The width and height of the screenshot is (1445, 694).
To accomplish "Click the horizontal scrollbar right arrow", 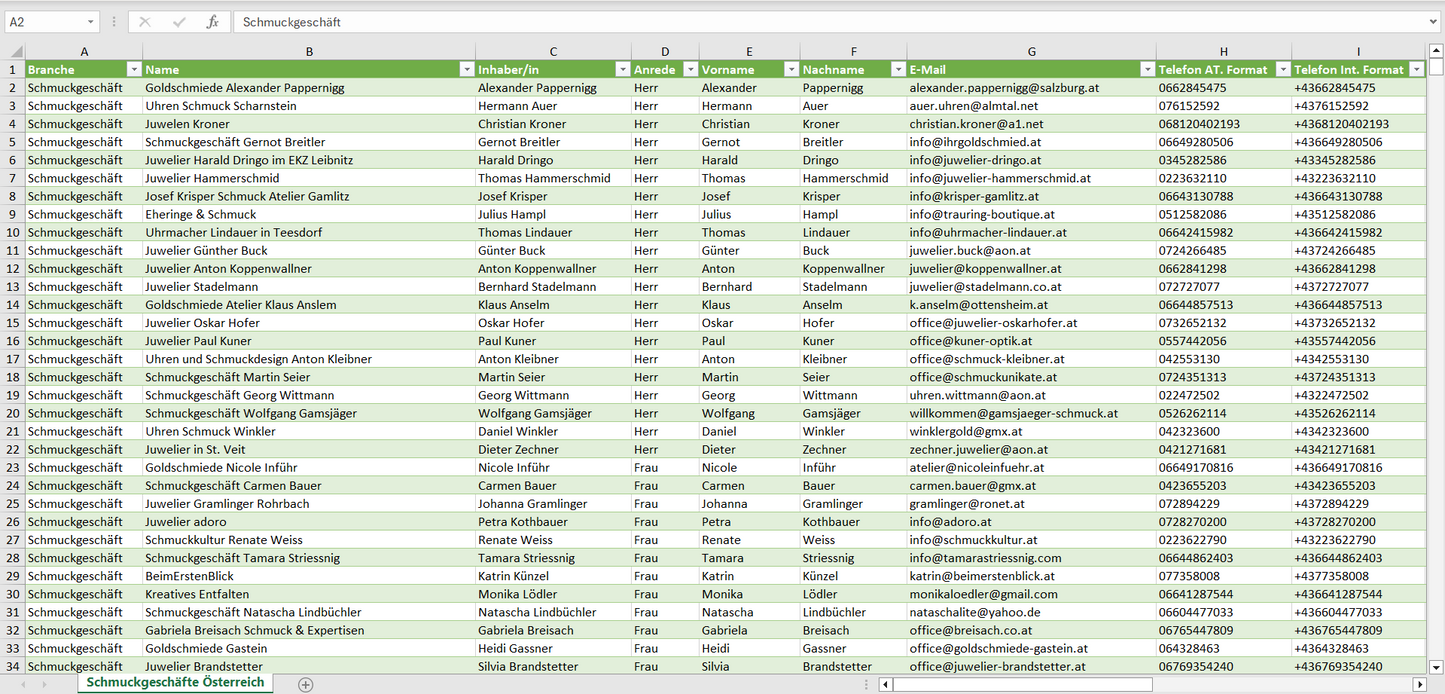I will pyautogui.click(x=1419, y=685).
